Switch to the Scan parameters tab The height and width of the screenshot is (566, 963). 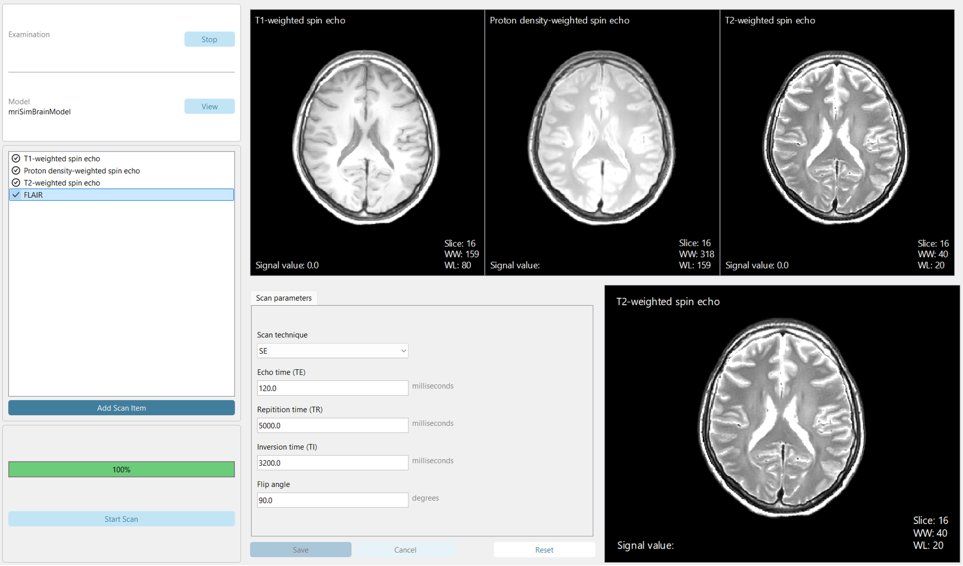pos(284,298)
